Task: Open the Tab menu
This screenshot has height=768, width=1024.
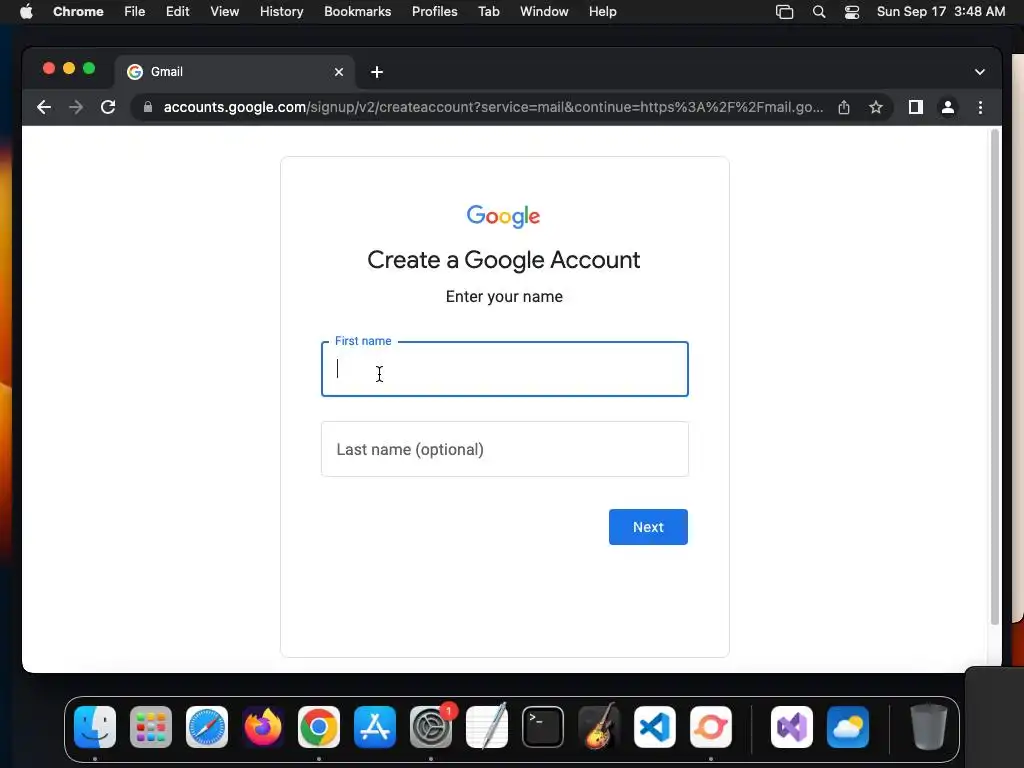Action: [488, 12]
